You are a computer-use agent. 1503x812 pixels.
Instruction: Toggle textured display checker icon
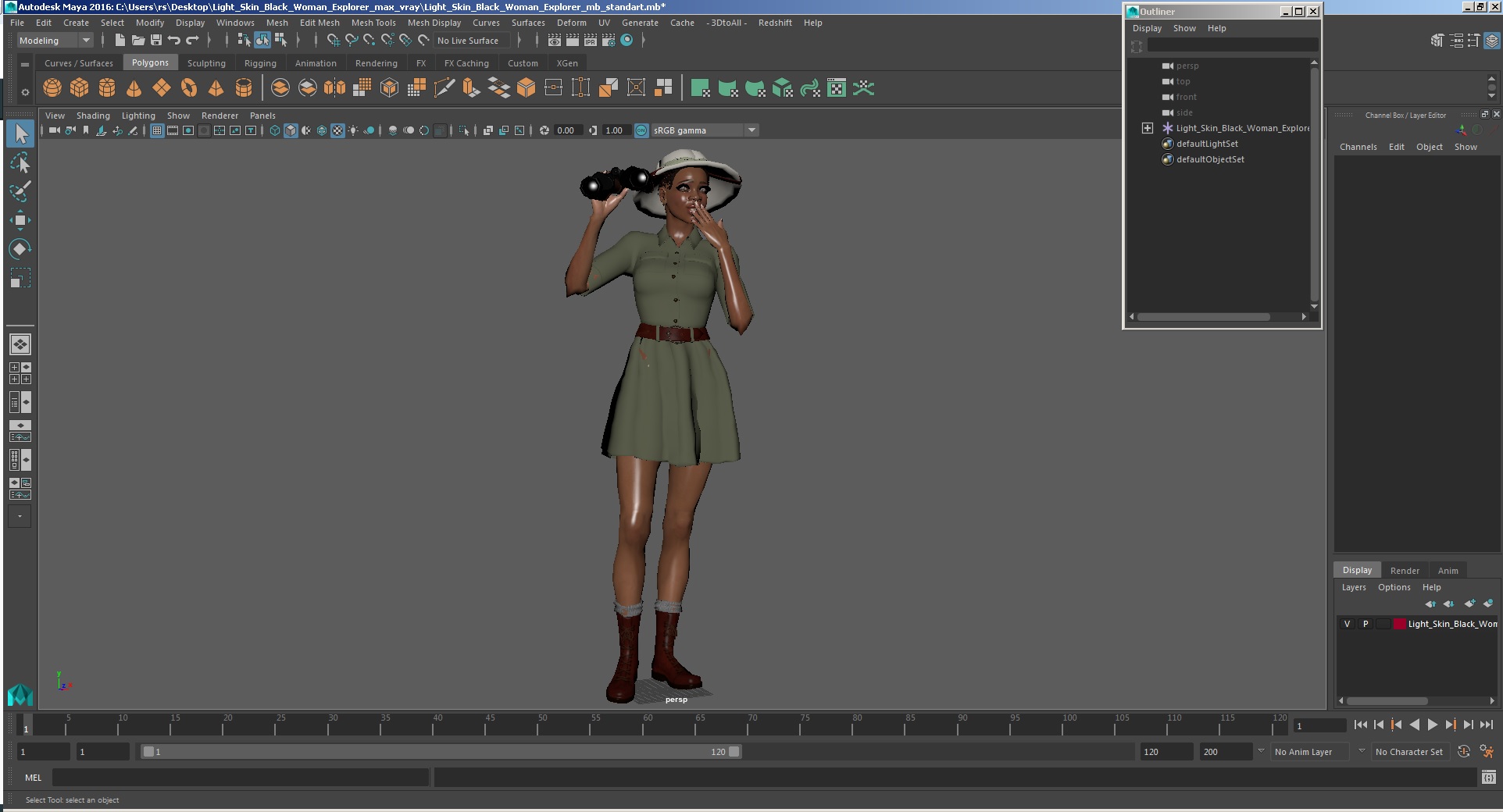pos(337,130)
